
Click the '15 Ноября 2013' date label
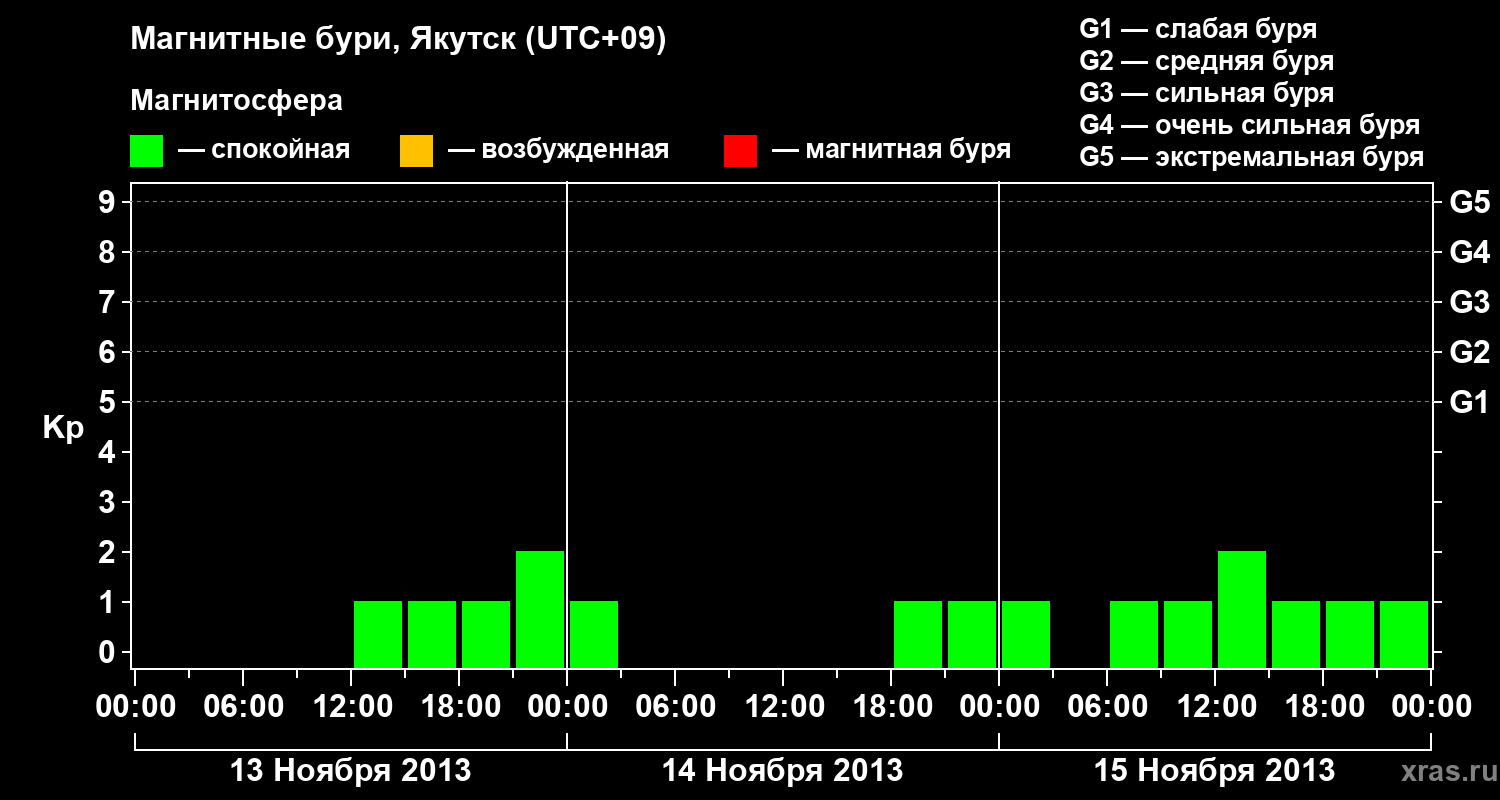coord(1215,771)
